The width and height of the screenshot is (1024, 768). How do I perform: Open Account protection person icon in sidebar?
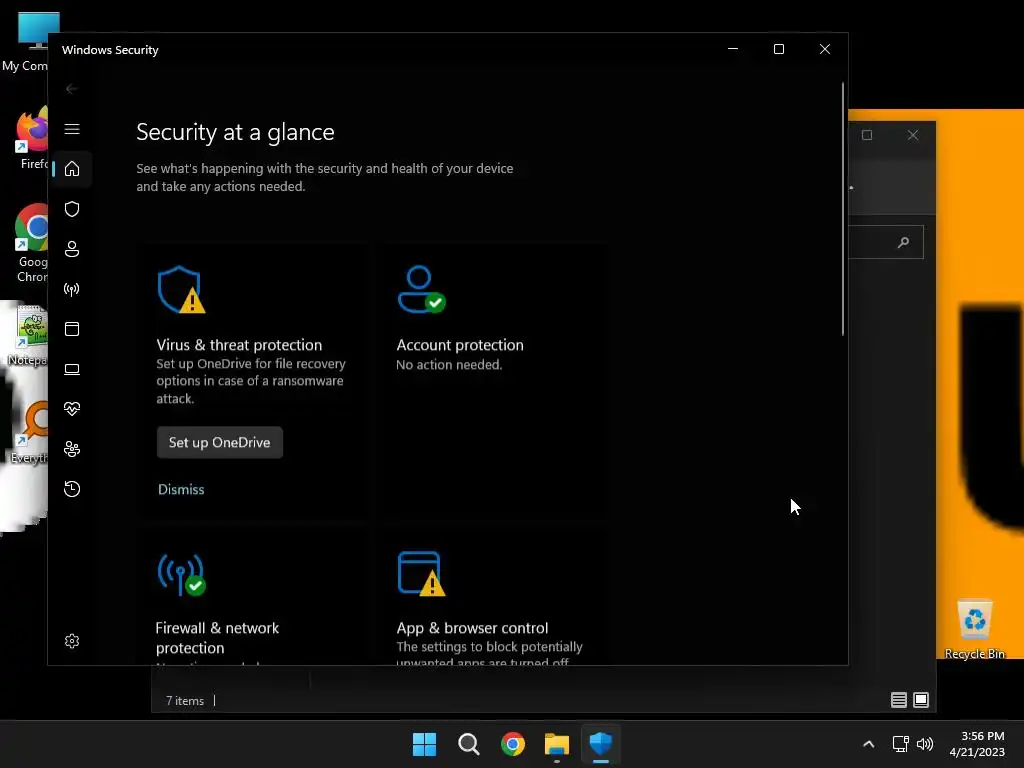(72, 249)
